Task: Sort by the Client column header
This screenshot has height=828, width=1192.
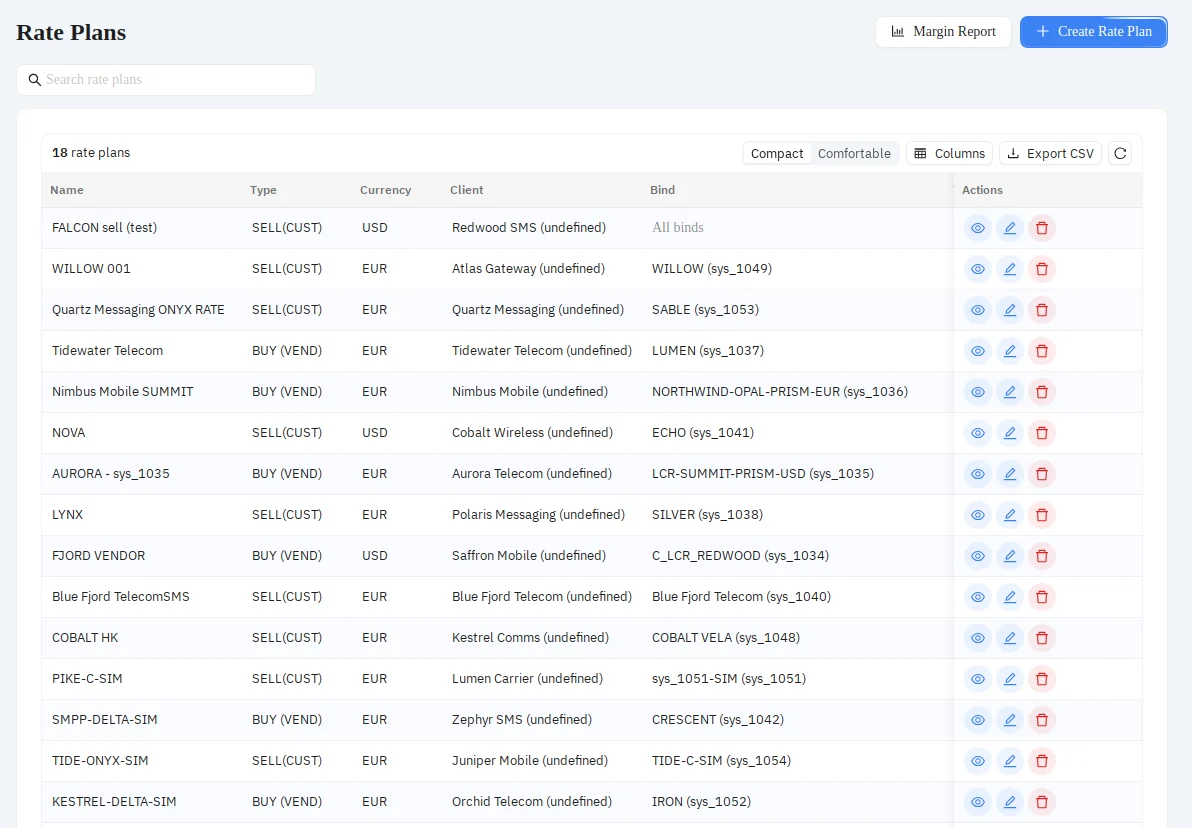Action: (467, 190)
